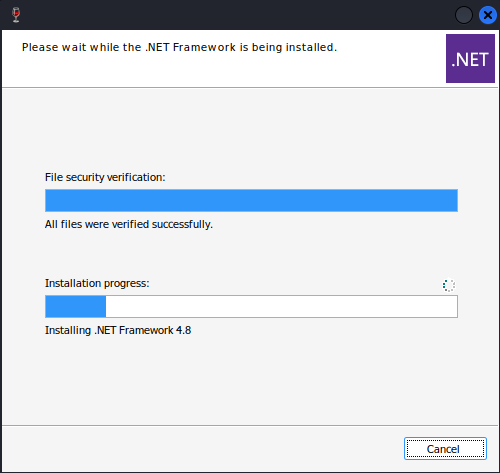500x473 pixels.
Task: Click the 'File security verification:' label
Action: 105,177
